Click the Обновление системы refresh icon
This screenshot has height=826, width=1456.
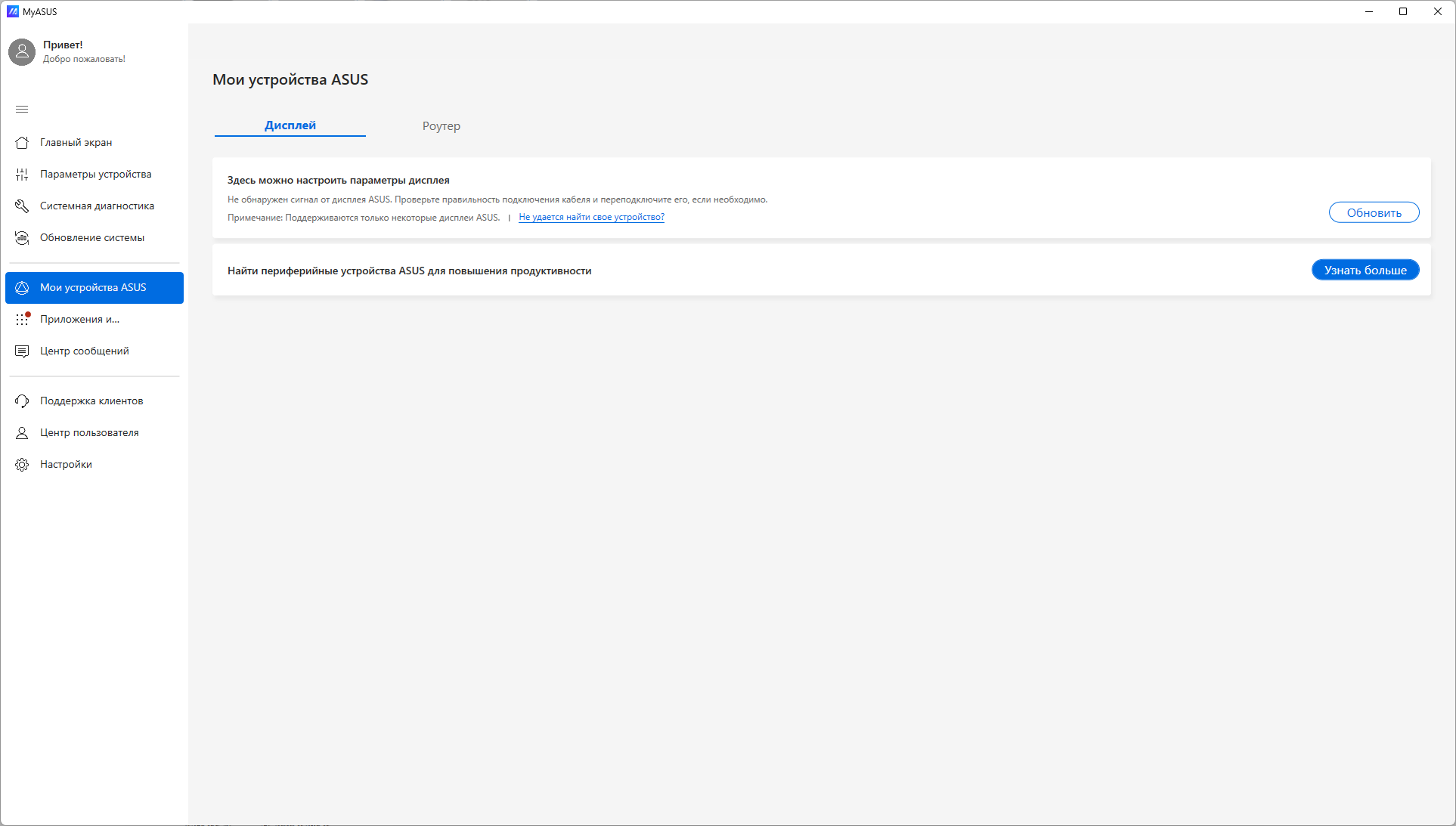point(22,238)
